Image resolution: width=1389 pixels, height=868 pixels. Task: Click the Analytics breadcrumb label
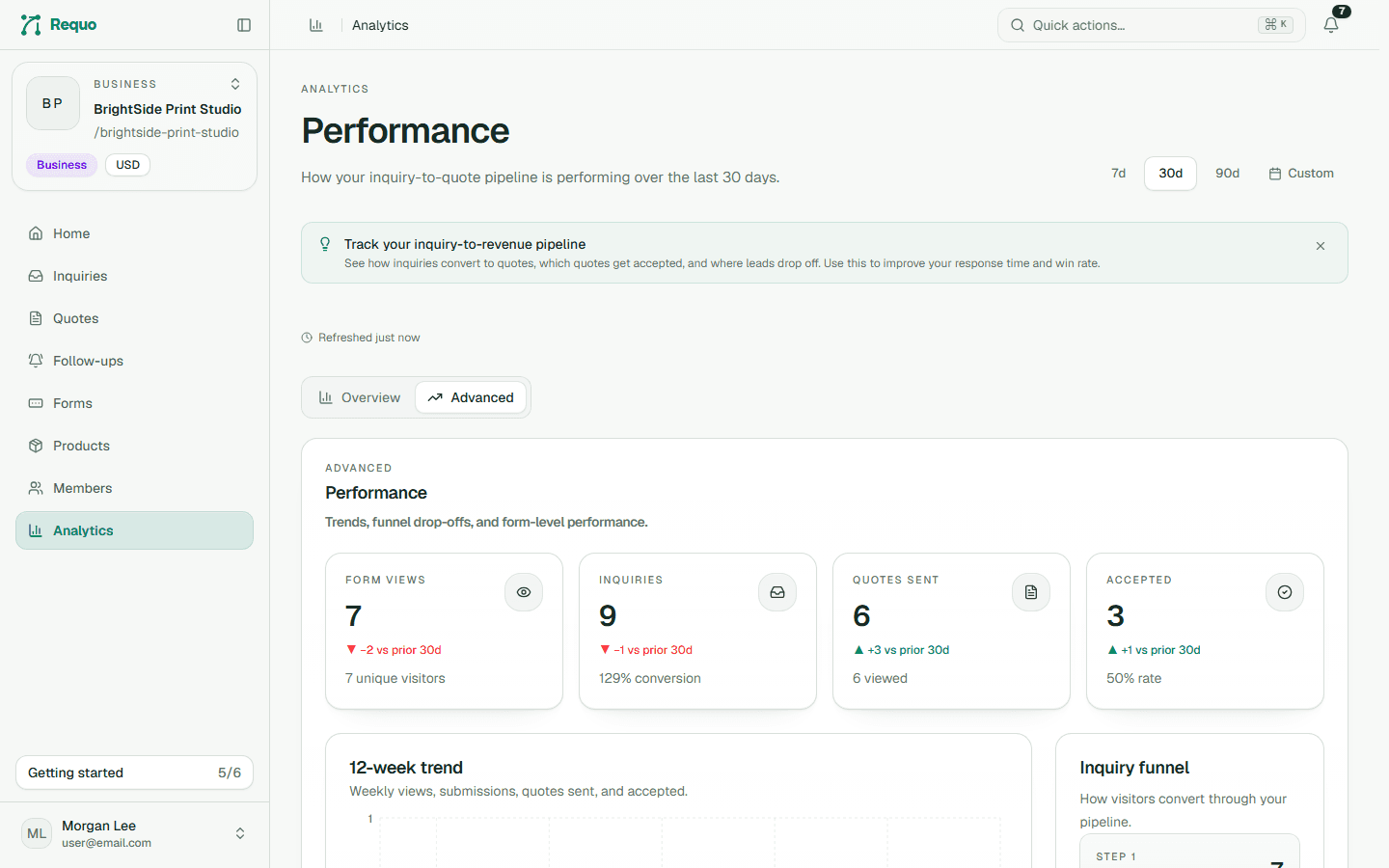coord(380,25)
